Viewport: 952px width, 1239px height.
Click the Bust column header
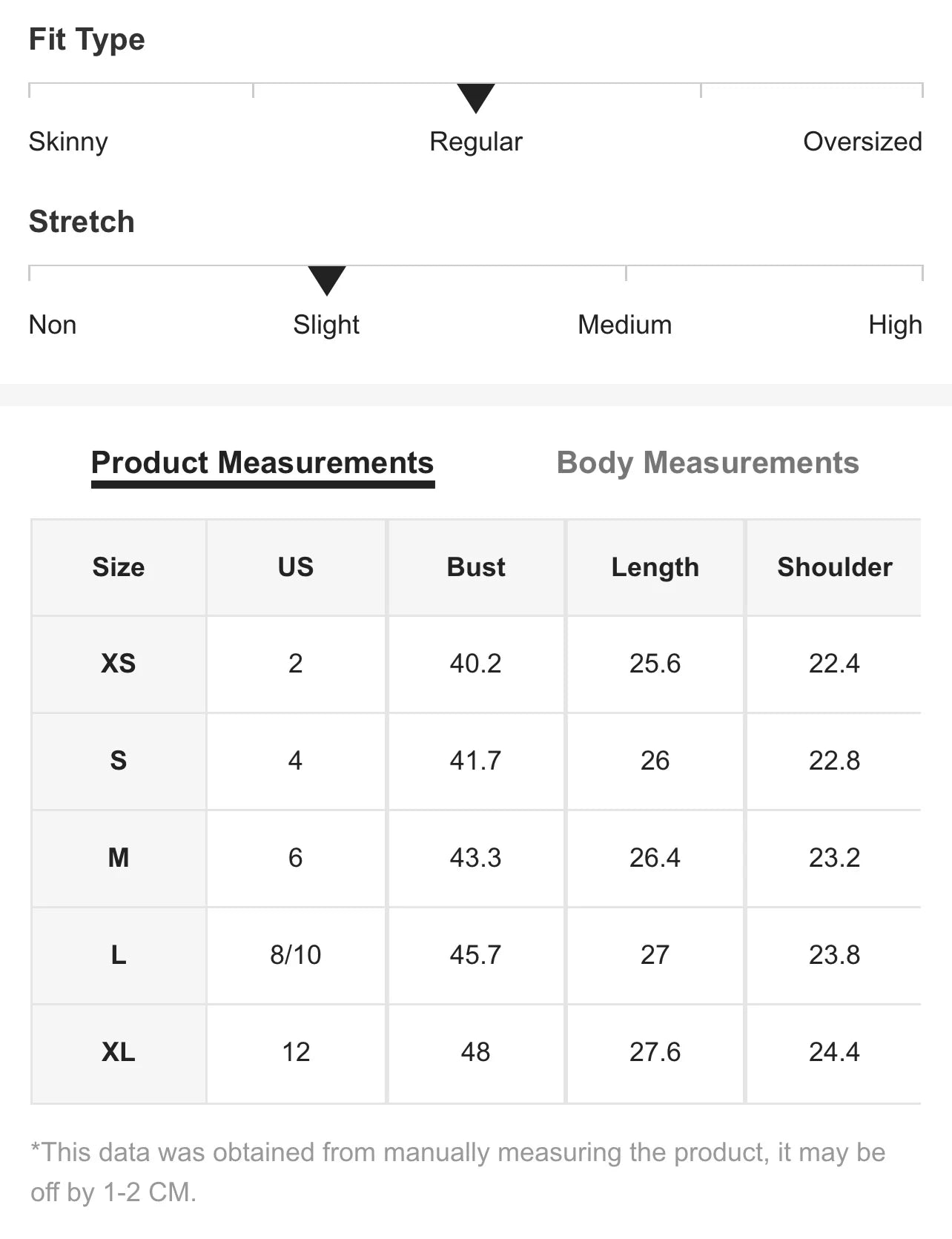tap(475, 567)
